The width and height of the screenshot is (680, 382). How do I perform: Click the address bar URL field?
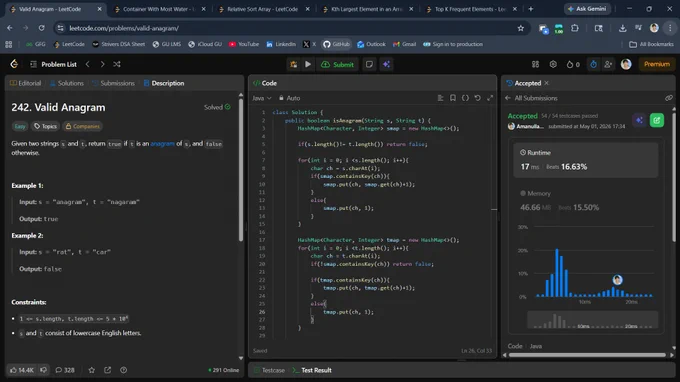pyautogui.click(x=291, y=28)
